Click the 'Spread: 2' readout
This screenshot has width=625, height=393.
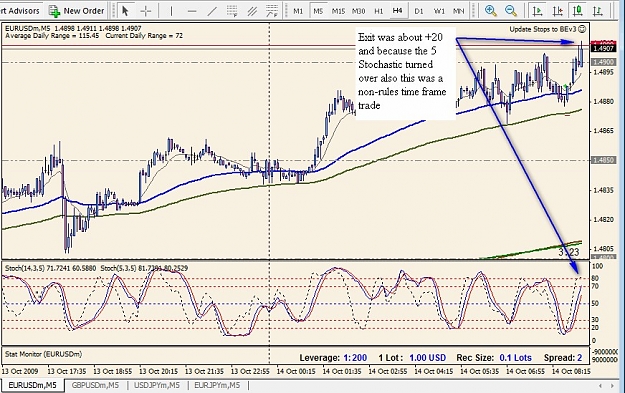click(563, 358)
